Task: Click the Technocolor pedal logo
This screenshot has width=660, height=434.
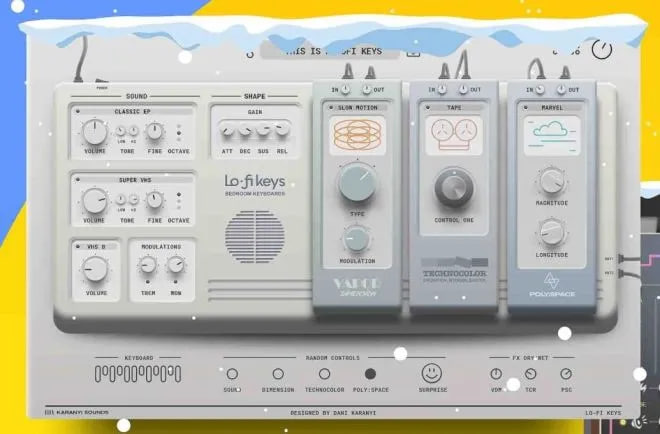Action: (454, 269)
